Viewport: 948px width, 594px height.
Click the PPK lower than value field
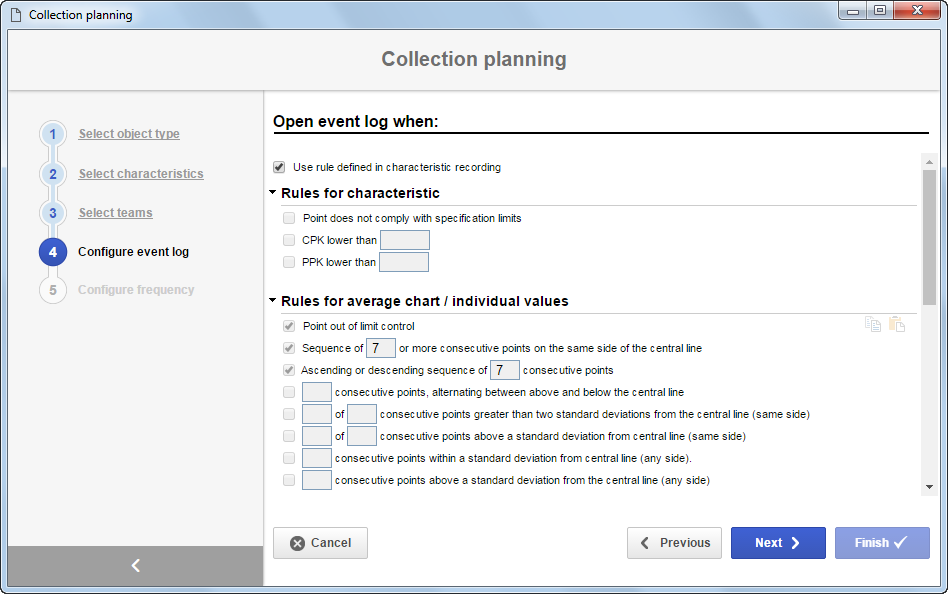pos(404,262)
